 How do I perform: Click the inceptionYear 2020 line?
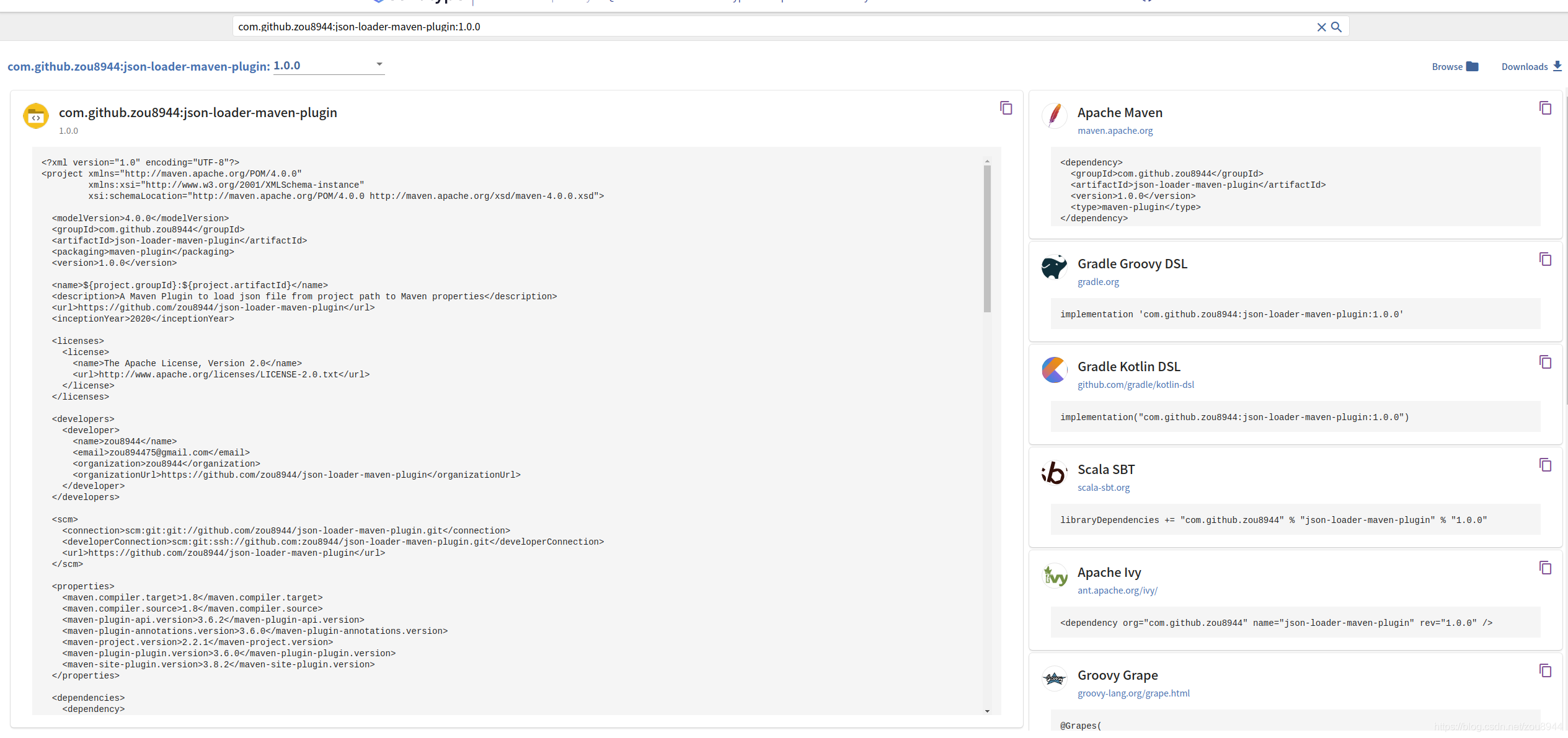143,318
